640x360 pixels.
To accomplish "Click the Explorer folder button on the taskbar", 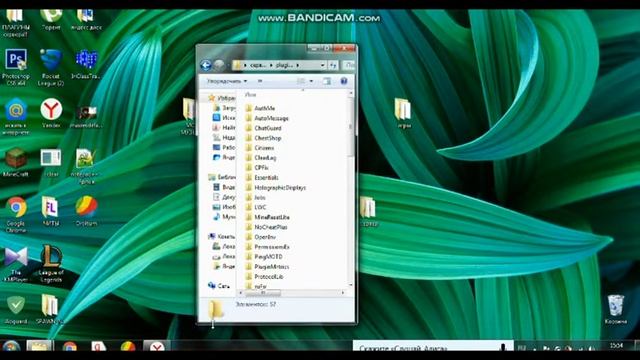I will 39,346.
